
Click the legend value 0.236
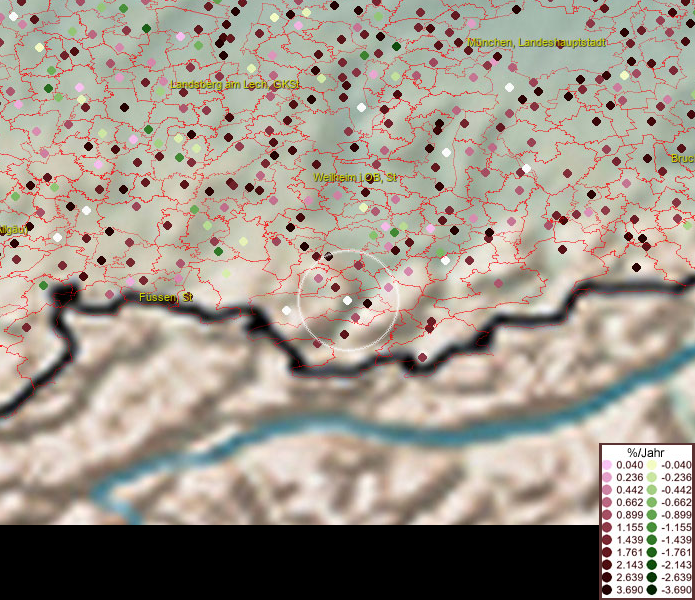click(629, 477)
